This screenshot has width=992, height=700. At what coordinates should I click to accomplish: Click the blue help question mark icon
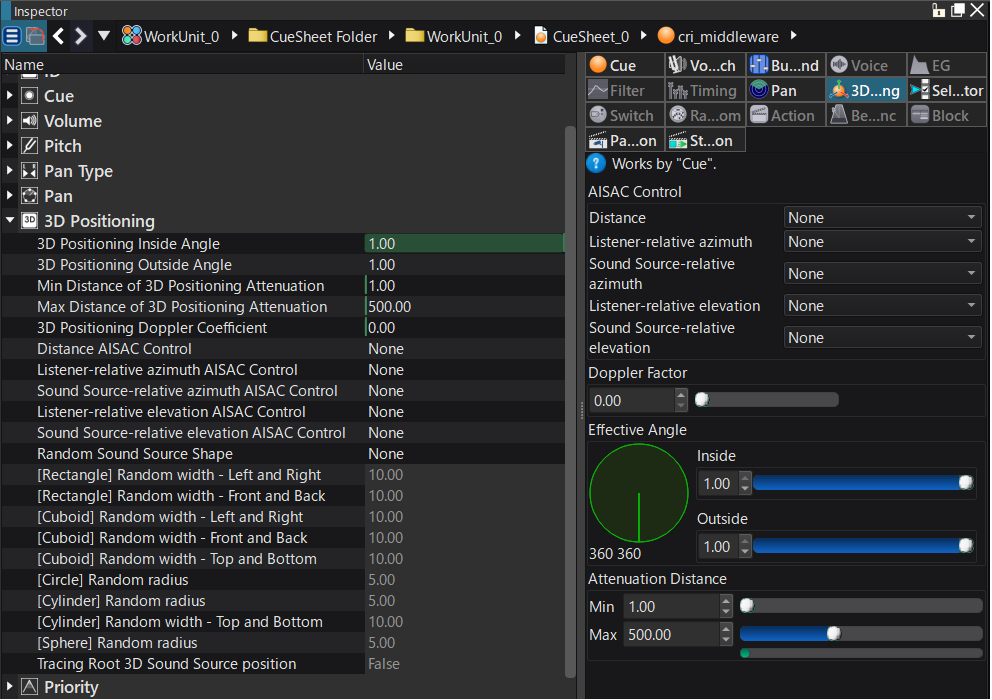tap(597, 164)
